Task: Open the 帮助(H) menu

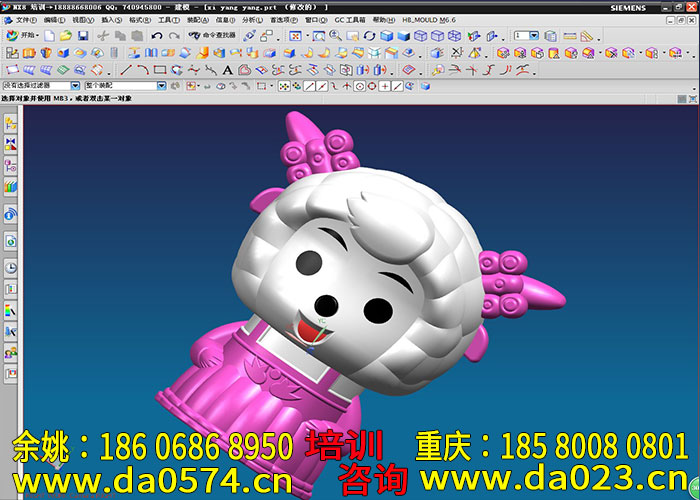Action: pyautogui.click(x=384, y=20)
